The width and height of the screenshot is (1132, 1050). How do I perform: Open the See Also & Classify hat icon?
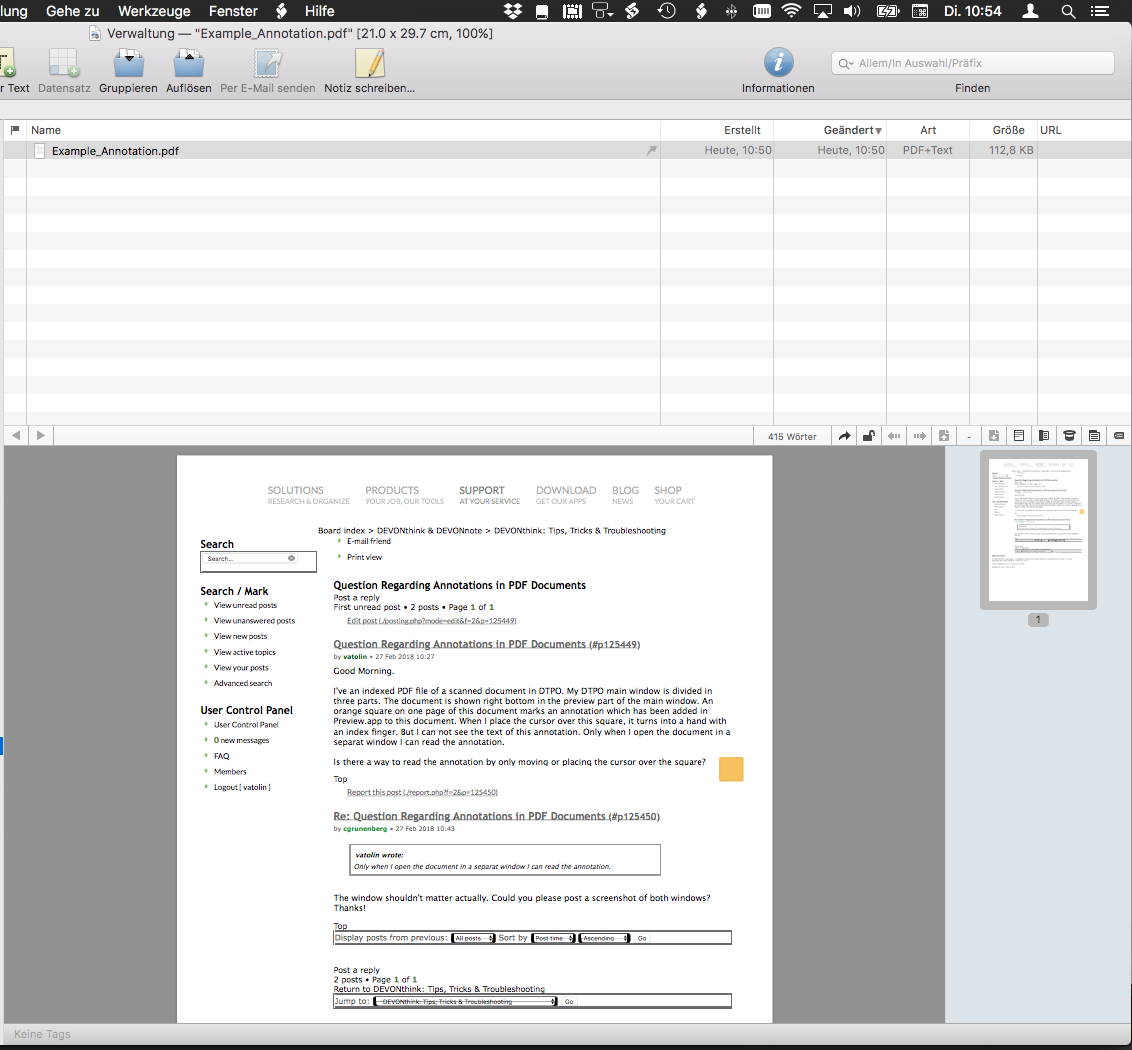pyautogui.click(x=1069, y=436)
